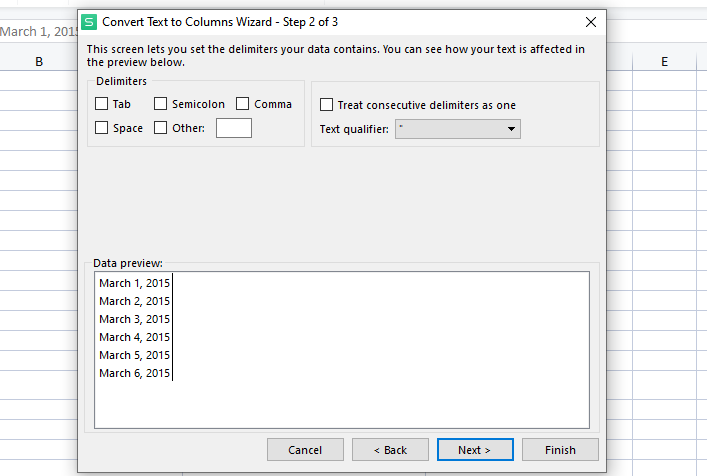Click Finish to complete the wizard
Screen dimensions: 707x476
coord(560,450)
